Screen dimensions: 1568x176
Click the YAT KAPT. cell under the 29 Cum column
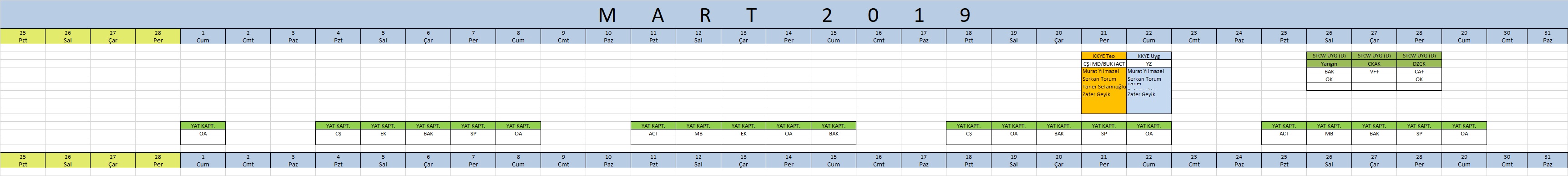1464,125
